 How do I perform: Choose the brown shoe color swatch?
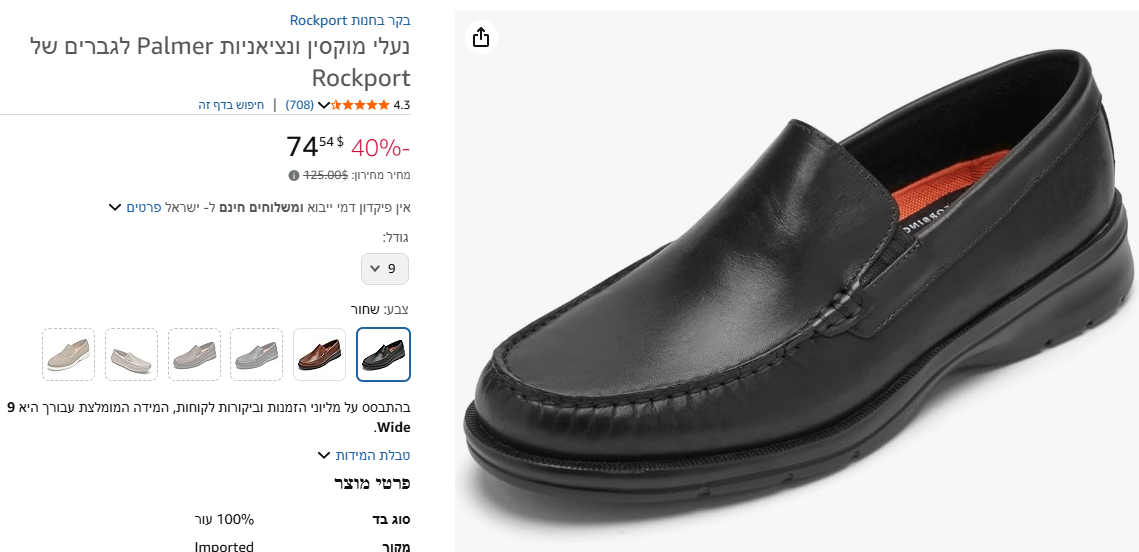(320, 354)
